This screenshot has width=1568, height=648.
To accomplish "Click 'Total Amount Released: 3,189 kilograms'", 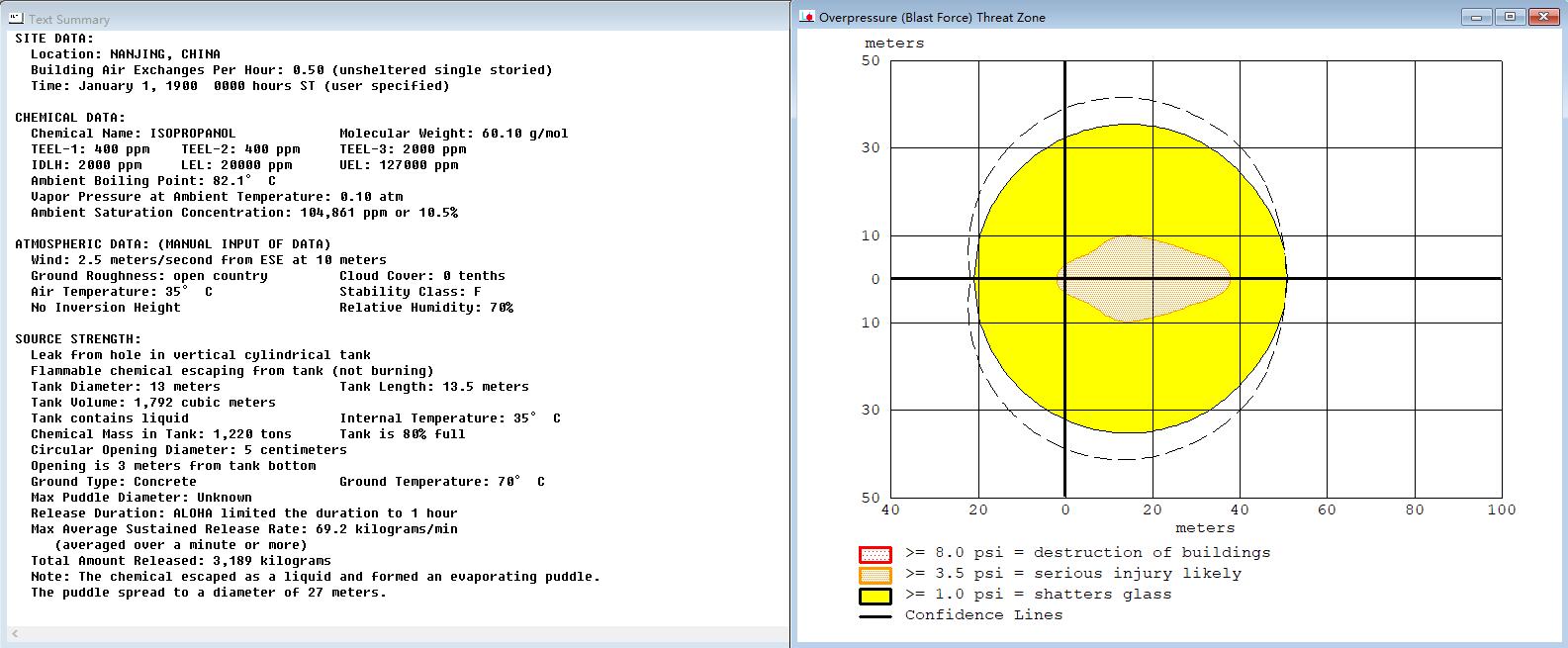I will click(x=181, y=561).
